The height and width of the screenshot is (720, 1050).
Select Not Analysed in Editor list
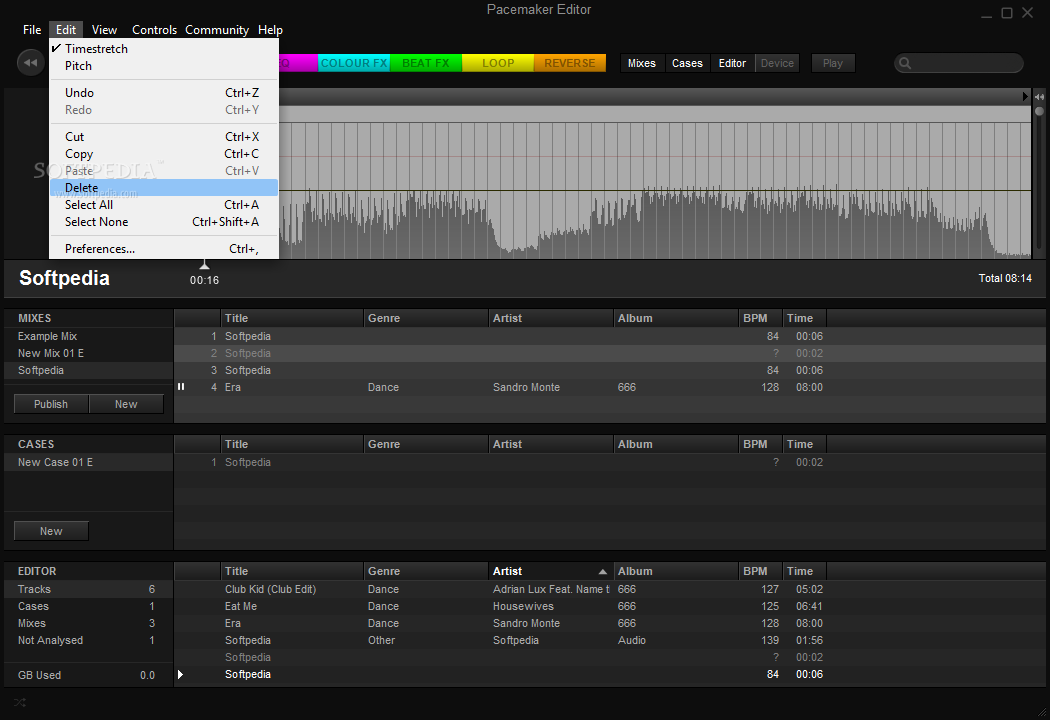(x=88, y=640)
